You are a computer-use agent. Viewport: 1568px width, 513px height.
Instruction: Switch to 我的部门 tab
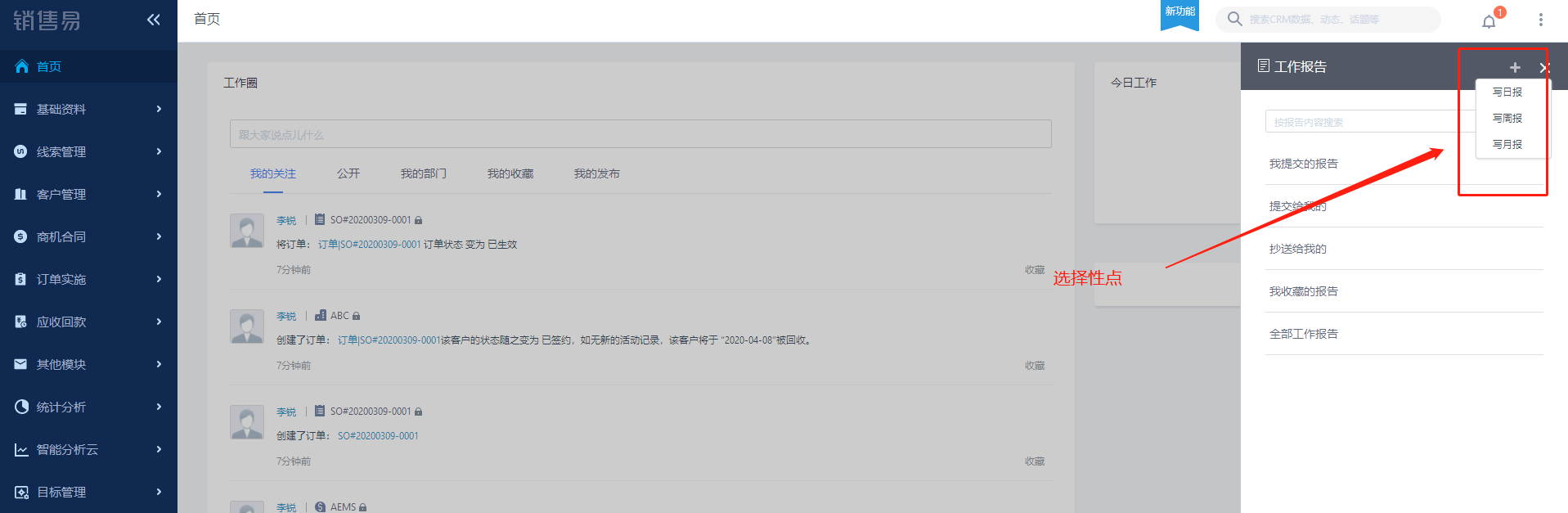(424, 173)
